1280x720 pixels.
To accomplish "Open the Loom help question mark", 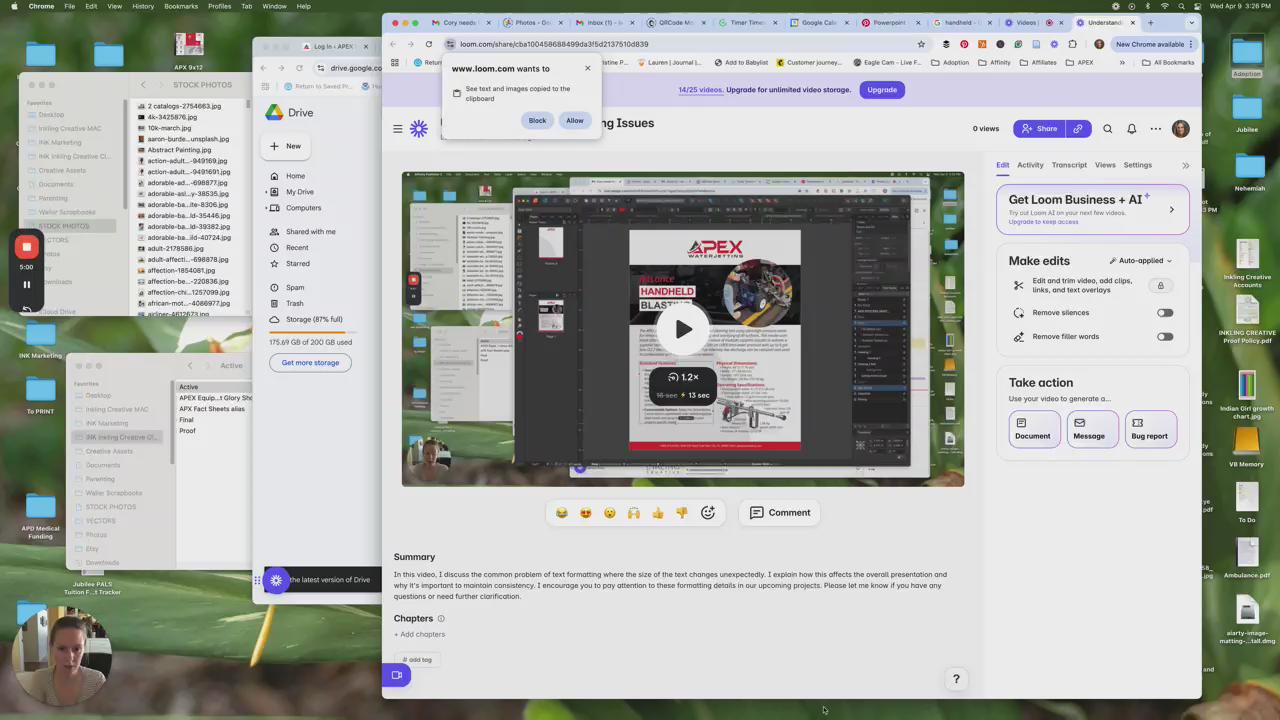I will [x=956, y=679].
